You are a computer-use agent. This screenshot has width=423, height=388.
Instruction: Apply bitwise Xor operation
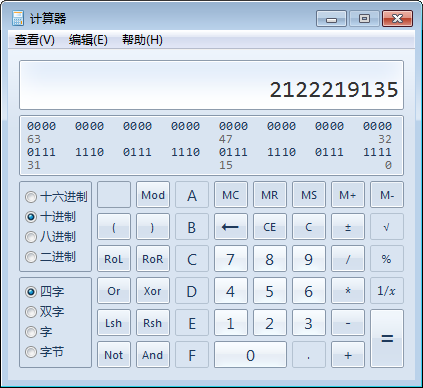coord(153,291)
